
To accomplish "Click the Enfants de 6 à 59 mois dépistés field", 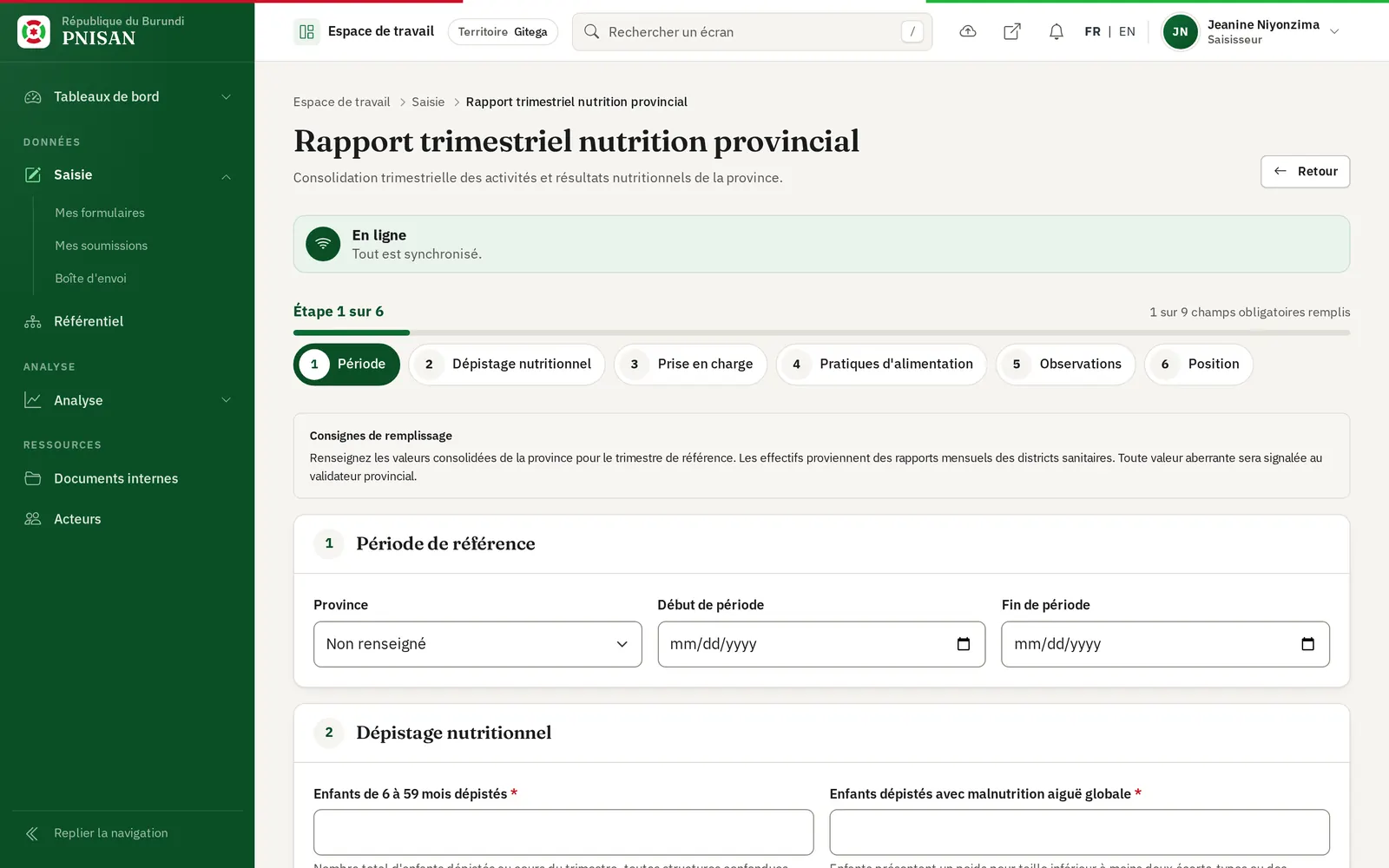I will (x=563, y=832).
